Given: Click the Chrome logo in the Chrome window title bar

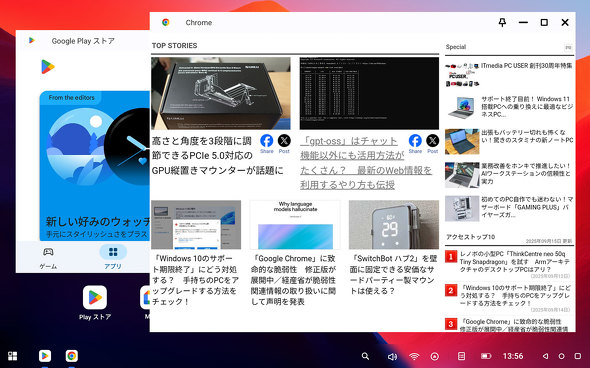Looking at the screenshot, I should tap(166, 22).
